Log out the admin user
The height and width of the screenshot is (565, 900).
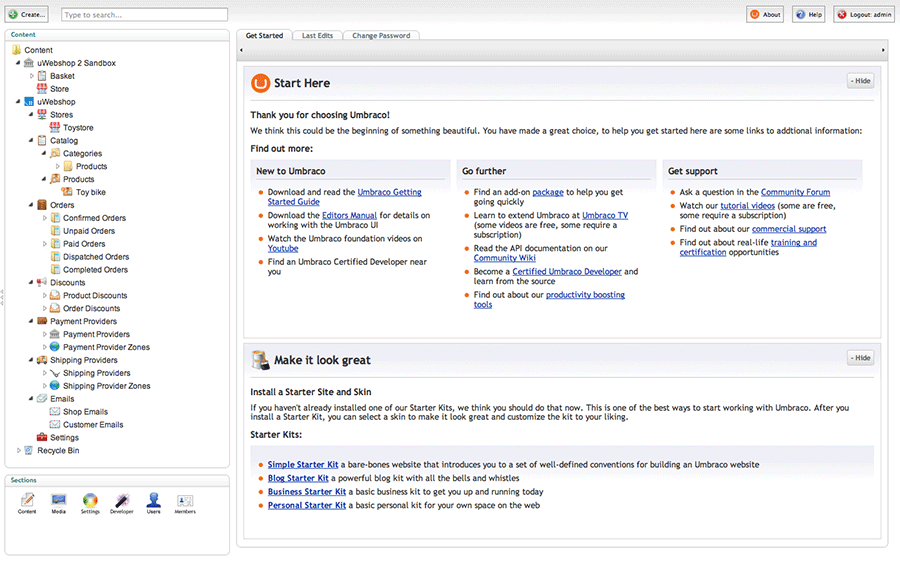pos(864,14)
